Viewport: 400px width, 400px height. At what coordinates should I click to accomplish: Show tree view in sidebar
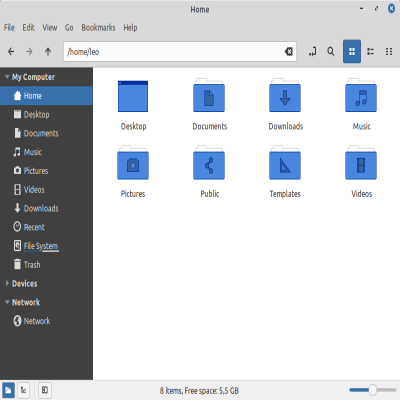click(23, 390)
